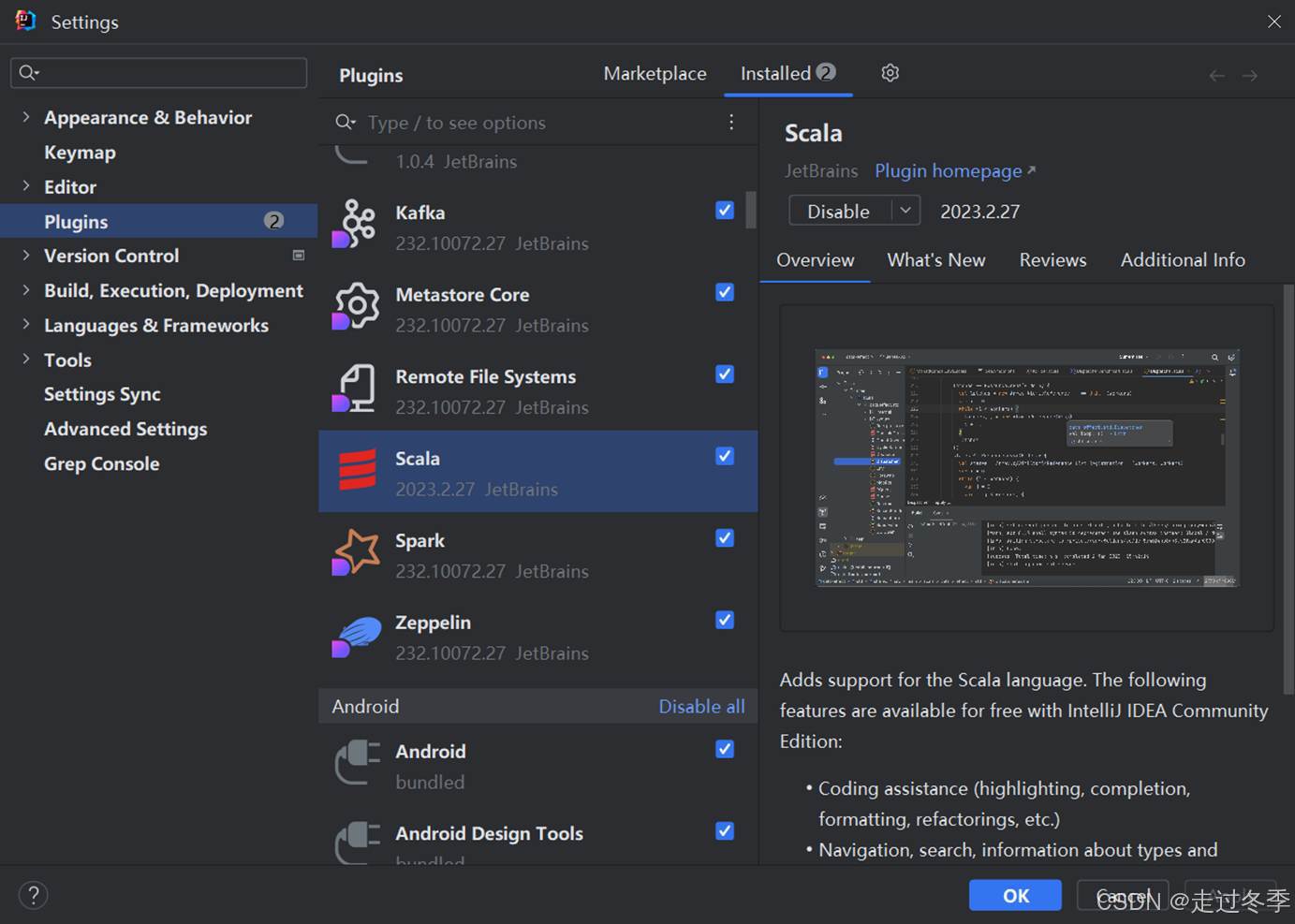The image size is (1295, 924).
Task: Click the OK button
Action: 1016,896
